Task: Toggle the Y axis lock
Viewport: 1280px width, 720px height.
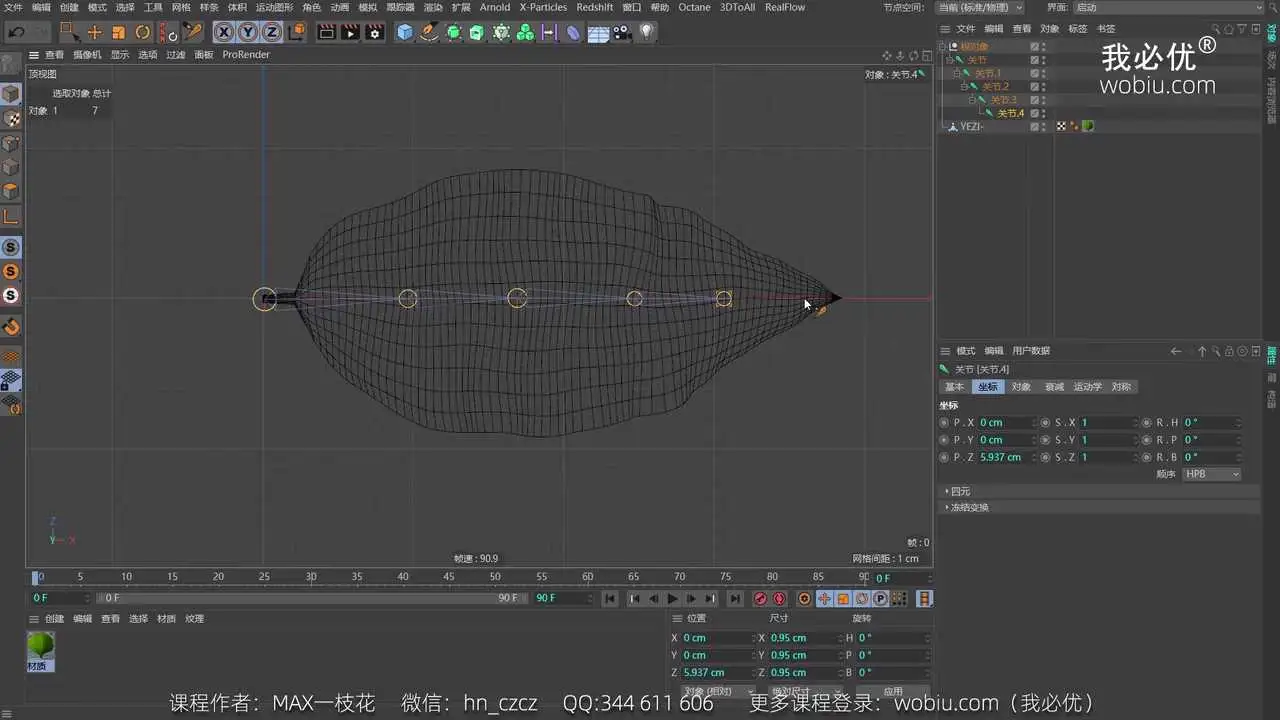Action: point(248,32)
